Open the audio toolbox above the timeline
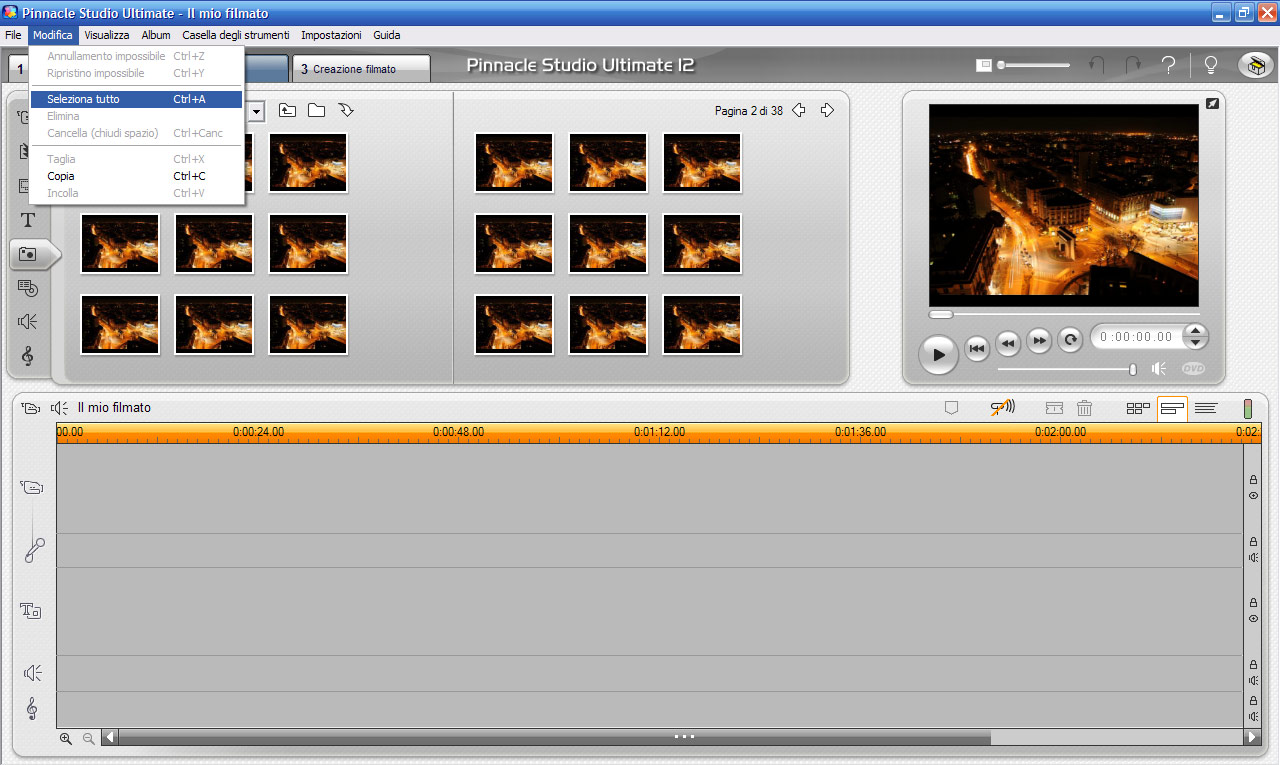1280x765 pixels. pyautogui.click(x=59, y=408)
